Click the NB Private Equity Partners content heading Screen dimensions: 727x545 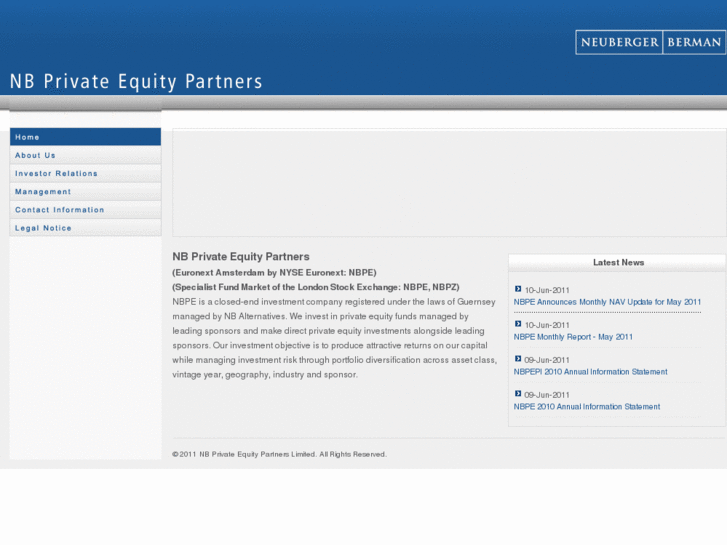241,256
